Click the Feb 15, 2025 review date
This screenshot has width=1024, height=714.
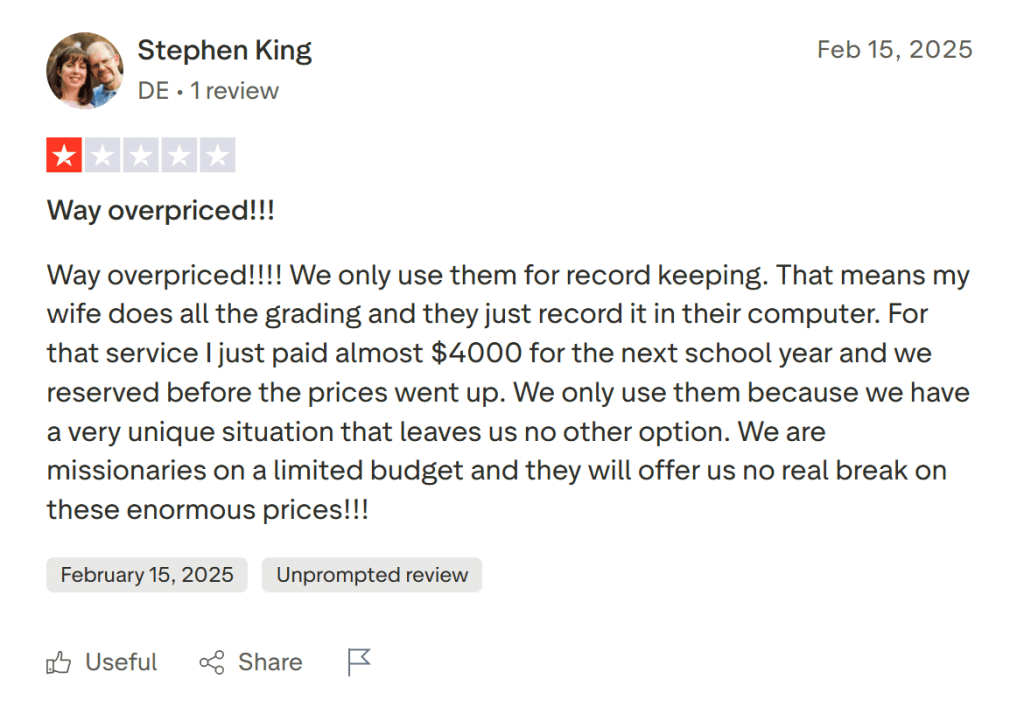(894, 50)
